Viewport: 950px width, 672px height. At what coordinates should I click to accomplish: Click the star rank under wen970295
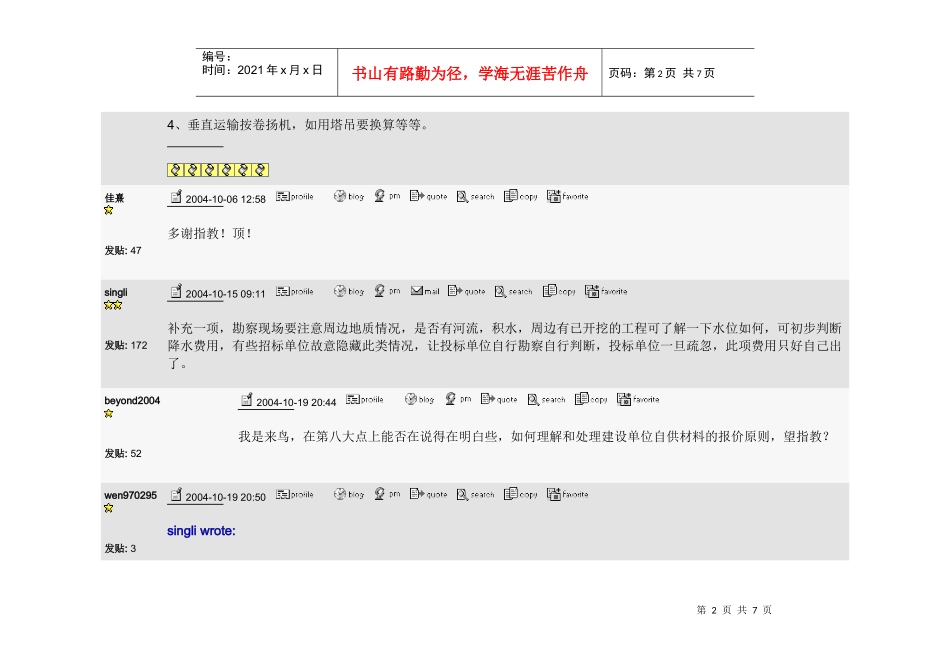click(x=108, y=508)
